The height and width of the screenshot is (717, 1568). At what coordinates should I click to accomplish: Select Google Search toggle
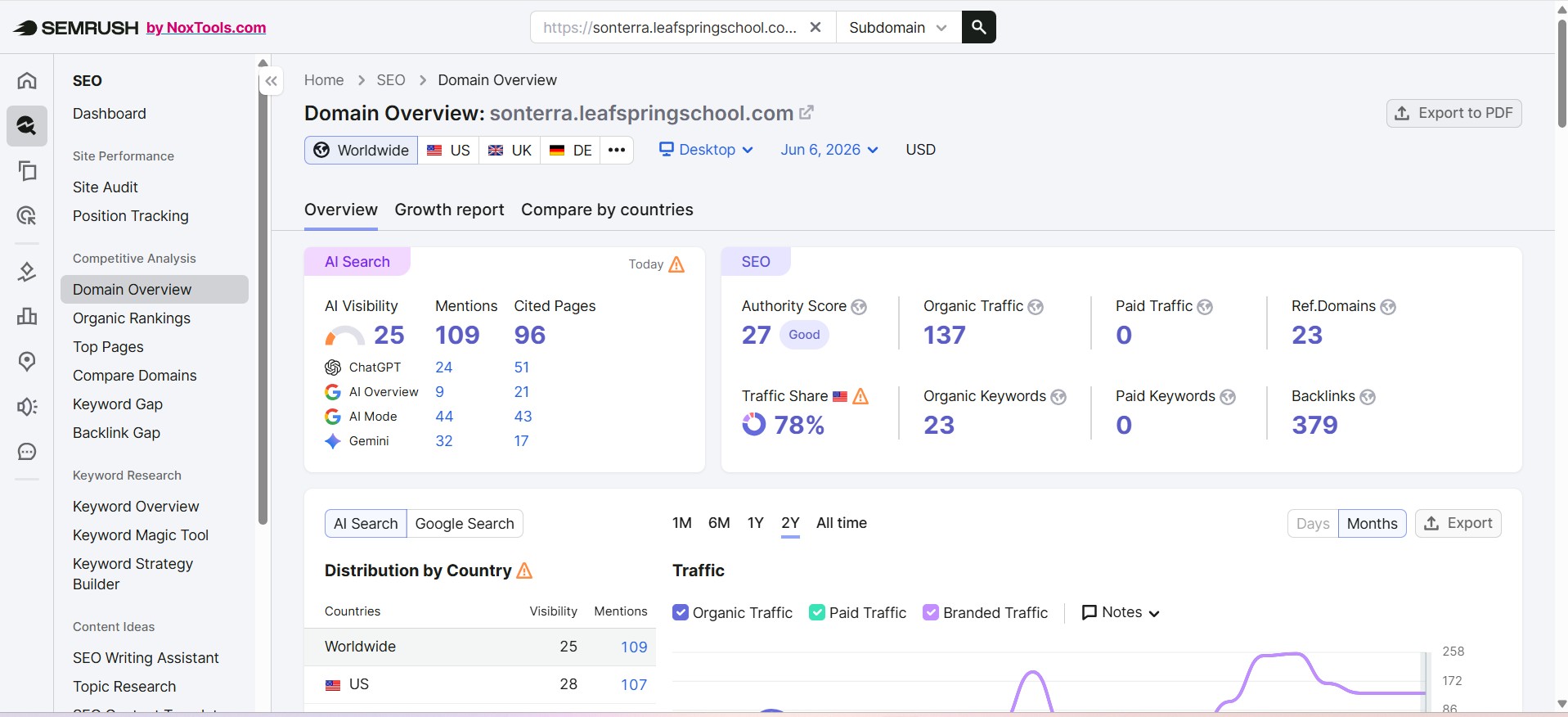coord(465,524)
